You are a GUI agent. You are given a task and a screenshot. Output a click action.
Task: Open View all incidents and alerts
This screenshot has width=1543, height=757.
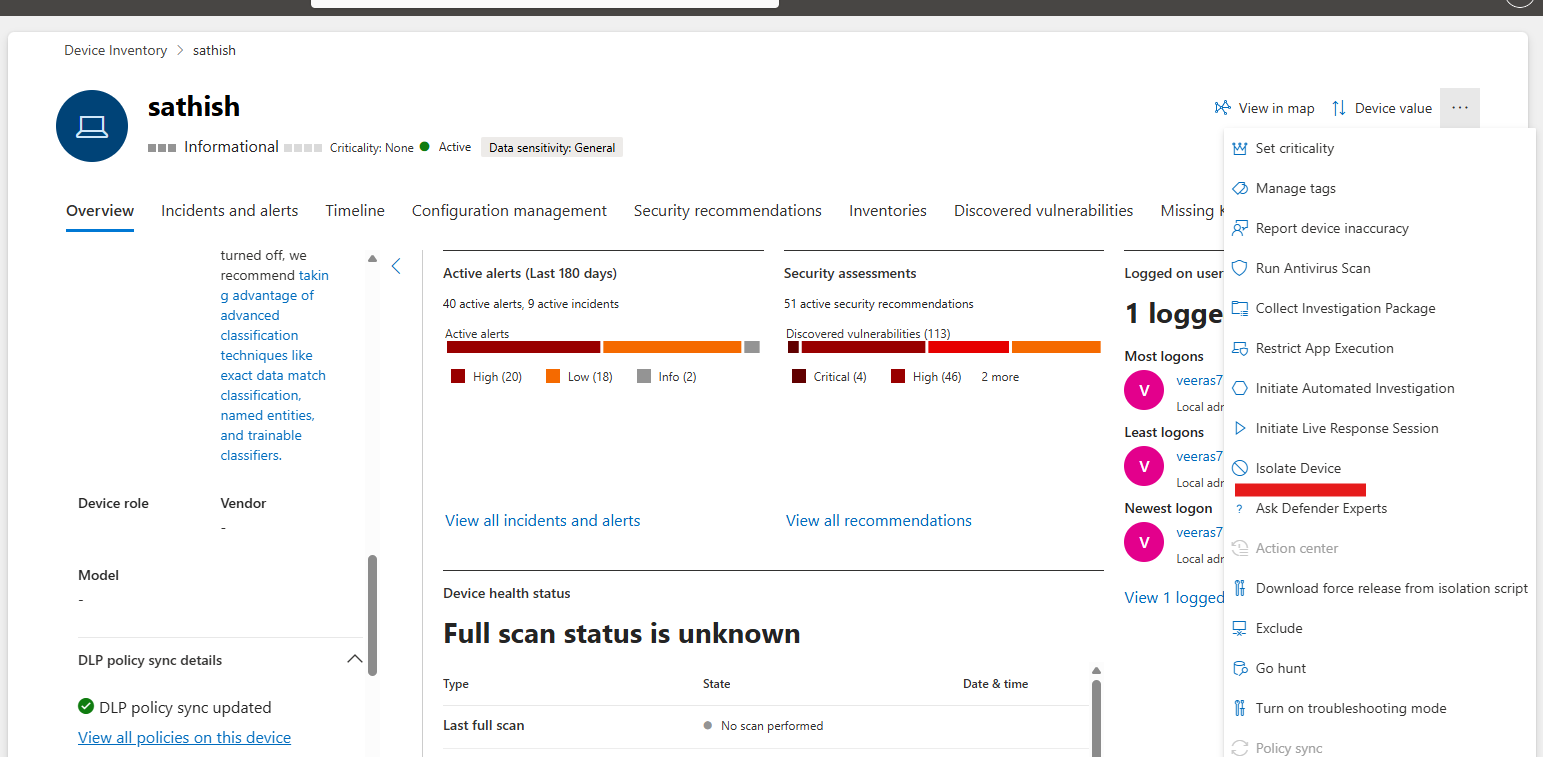pos(543,520)
